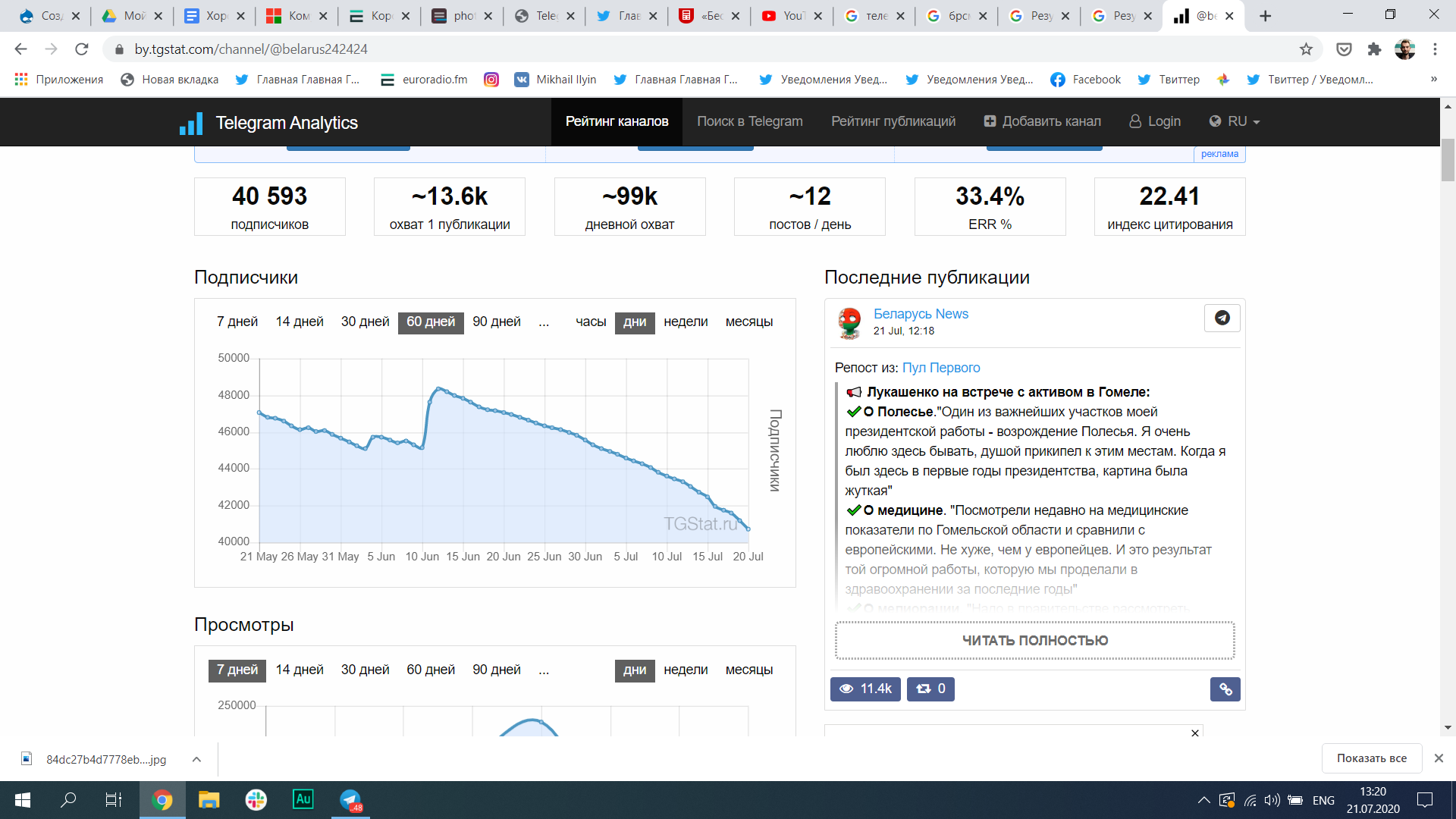Open Рейтинг каналов menu tab
Viewport: 1456px width, 819px height.
[617, 121]
